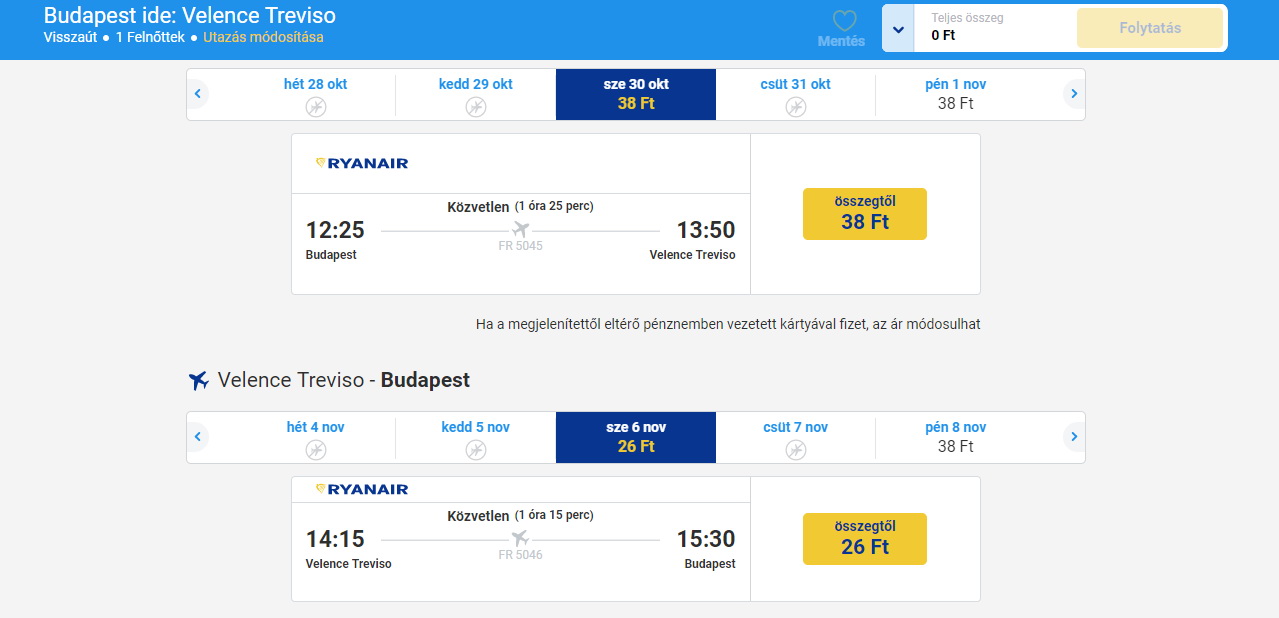The image size is (1279, 618).
Task: Click the no-flight icon under csüt 31 okt
Action: pos(796,106)
